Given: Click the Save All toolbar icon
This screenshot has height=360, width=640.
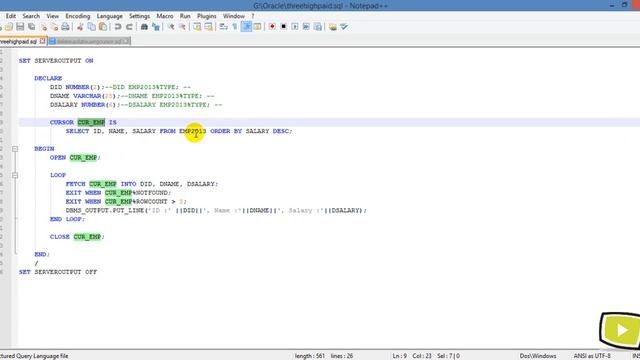Looking at the screenshot, I should coord(31,27).
